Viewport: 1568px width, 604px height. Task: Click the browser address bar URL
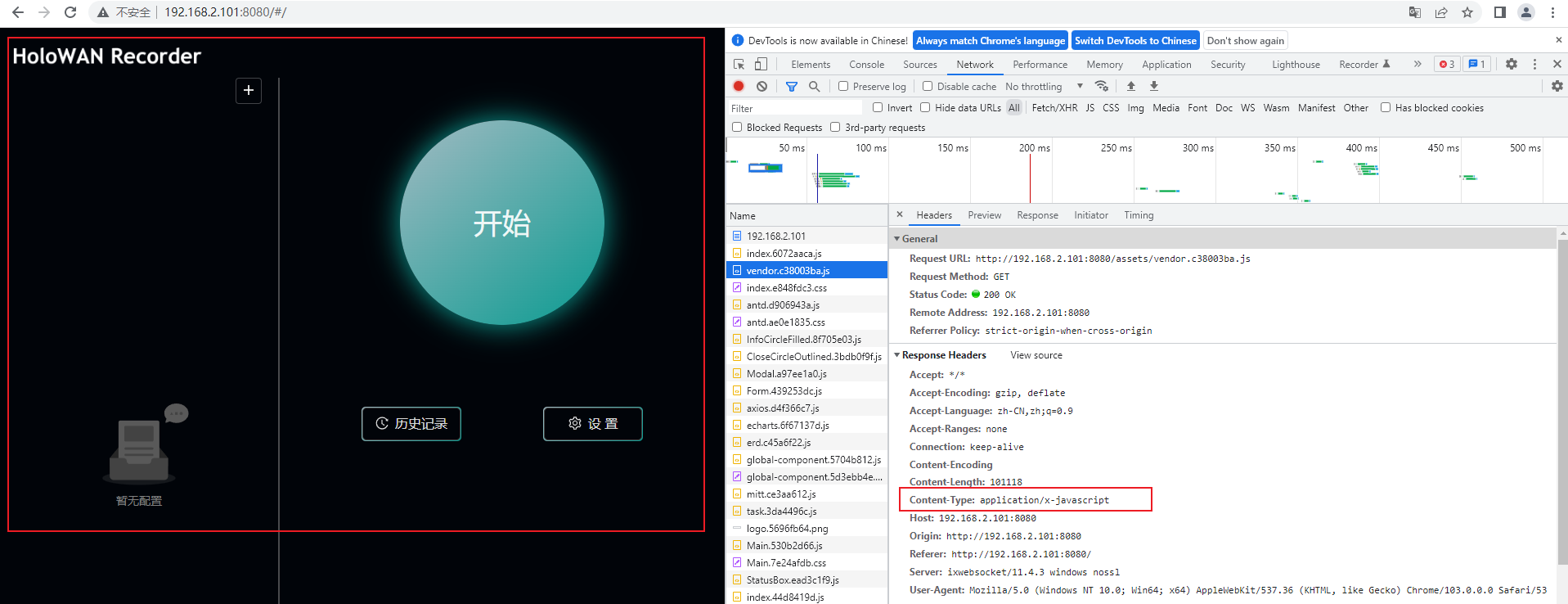[225, 12]
